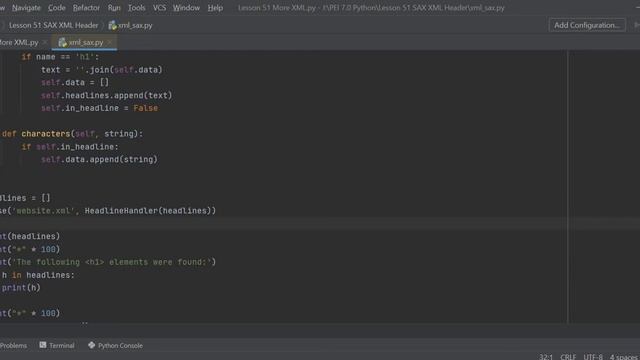Click Add Configuration button
This screenshot has height=360, width=640.
[x=587, y=25]
